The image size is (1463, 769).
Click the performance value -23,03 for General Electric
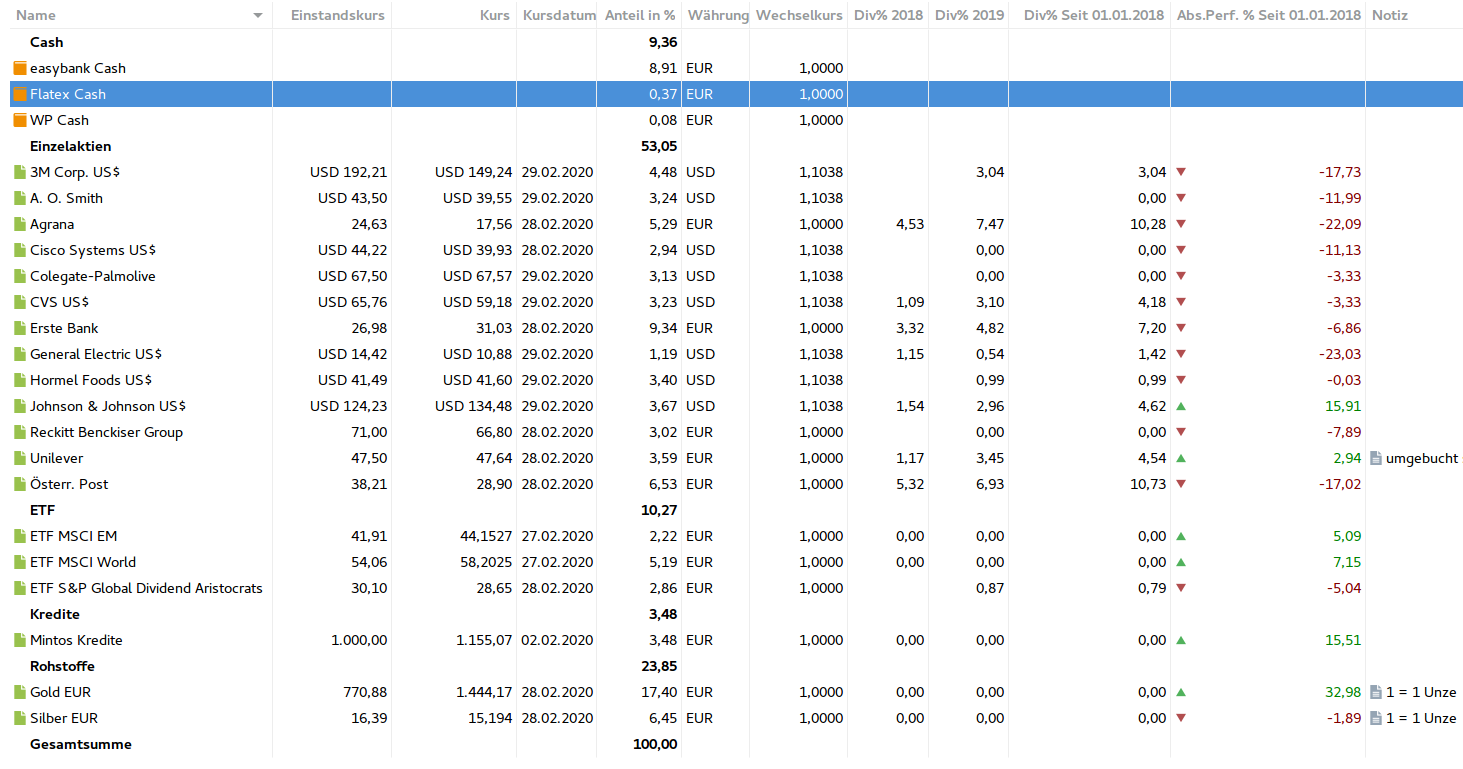coord(1340,354)
